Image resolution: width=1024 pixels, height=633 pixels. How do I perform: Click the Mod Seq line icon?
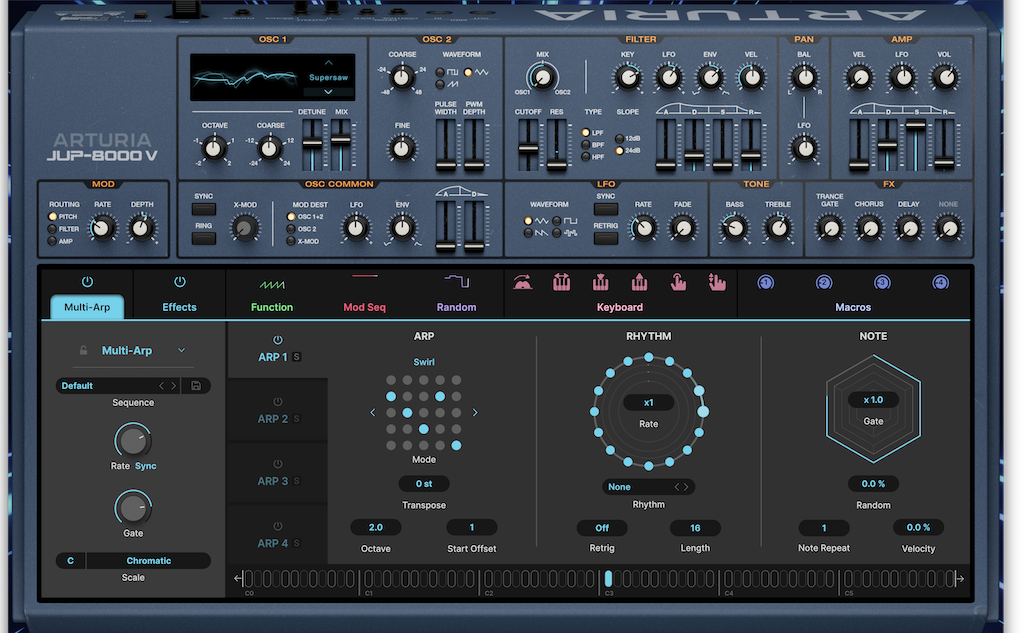pos(364,276)
